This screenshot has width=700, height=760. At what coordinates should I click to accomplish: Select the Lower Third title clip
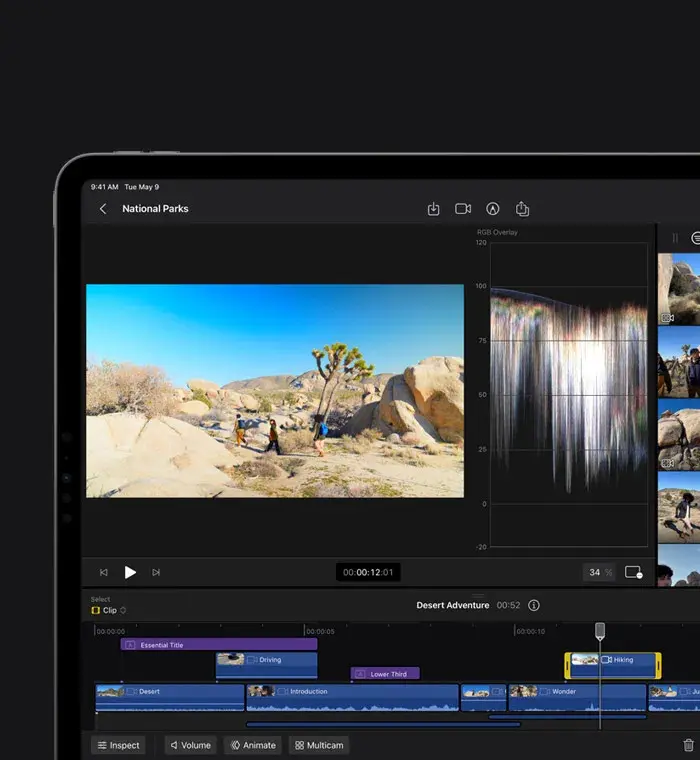point(385,674)
